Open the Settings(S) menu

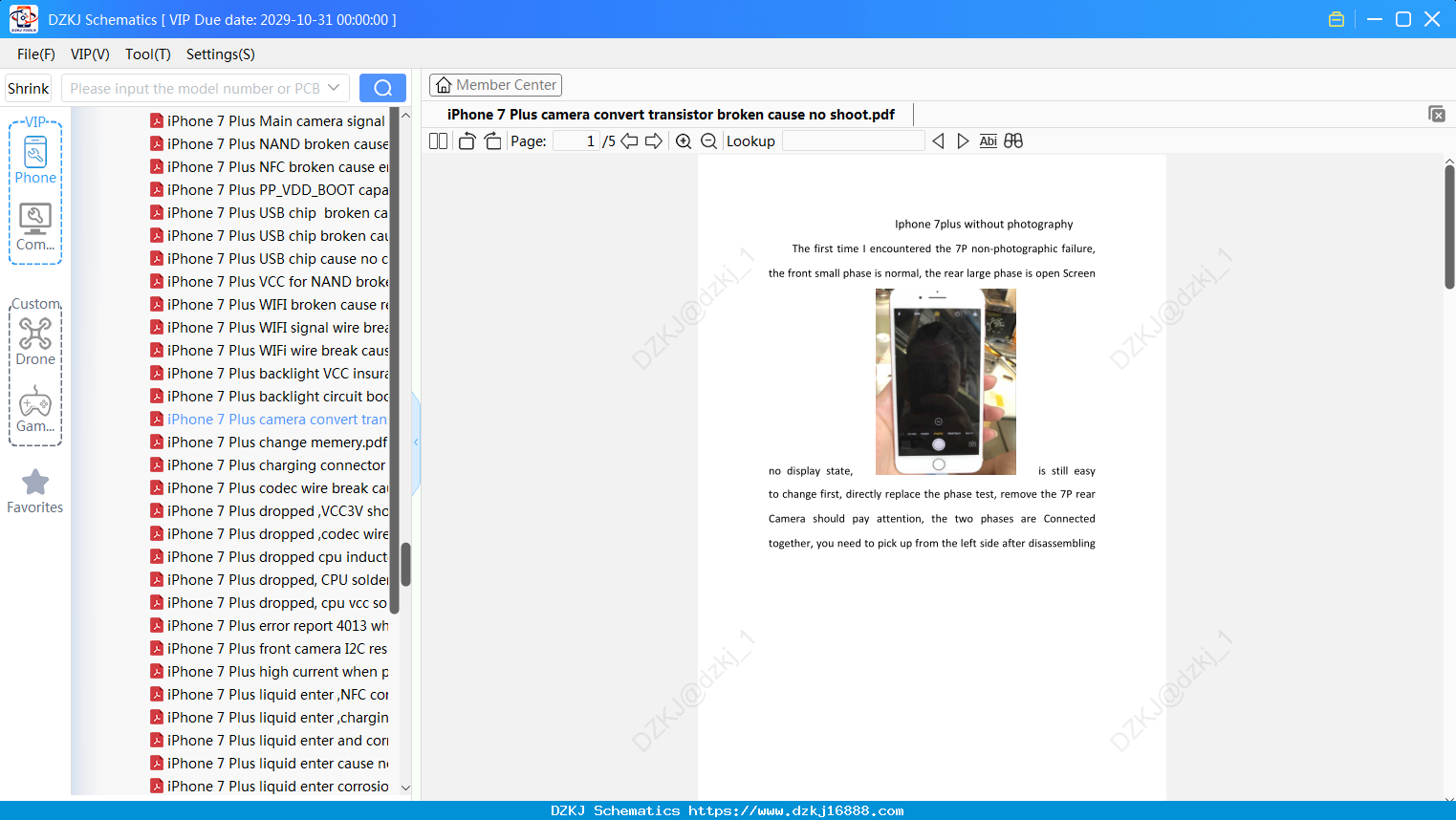221,54
